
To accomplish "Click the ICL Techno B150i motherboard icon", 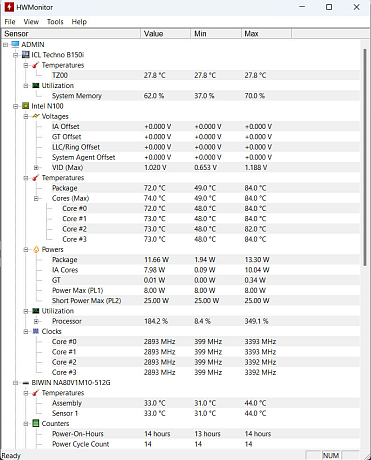I will pos(25,55).
